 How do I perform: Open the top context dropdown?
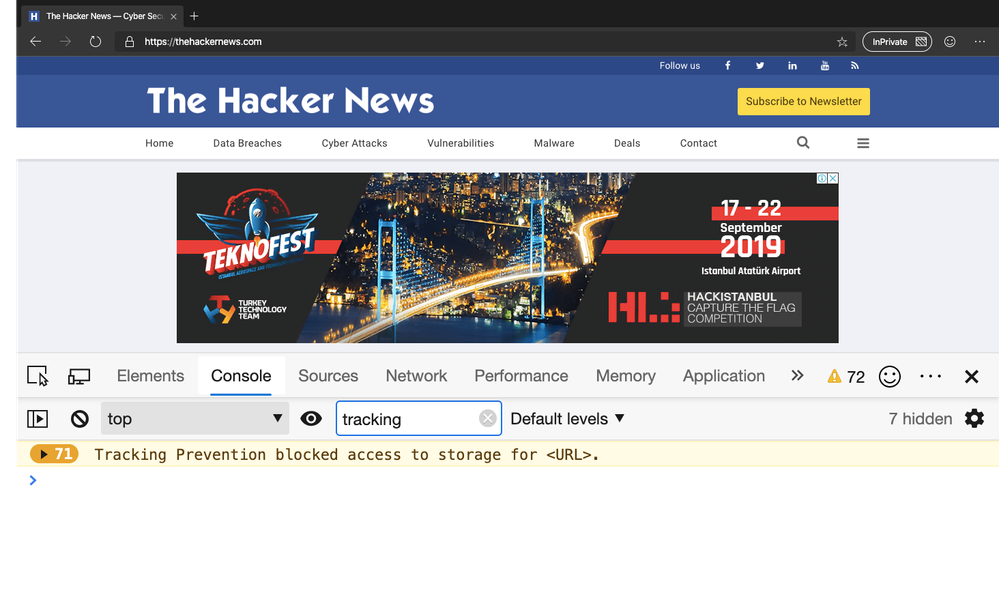point(195,418)
